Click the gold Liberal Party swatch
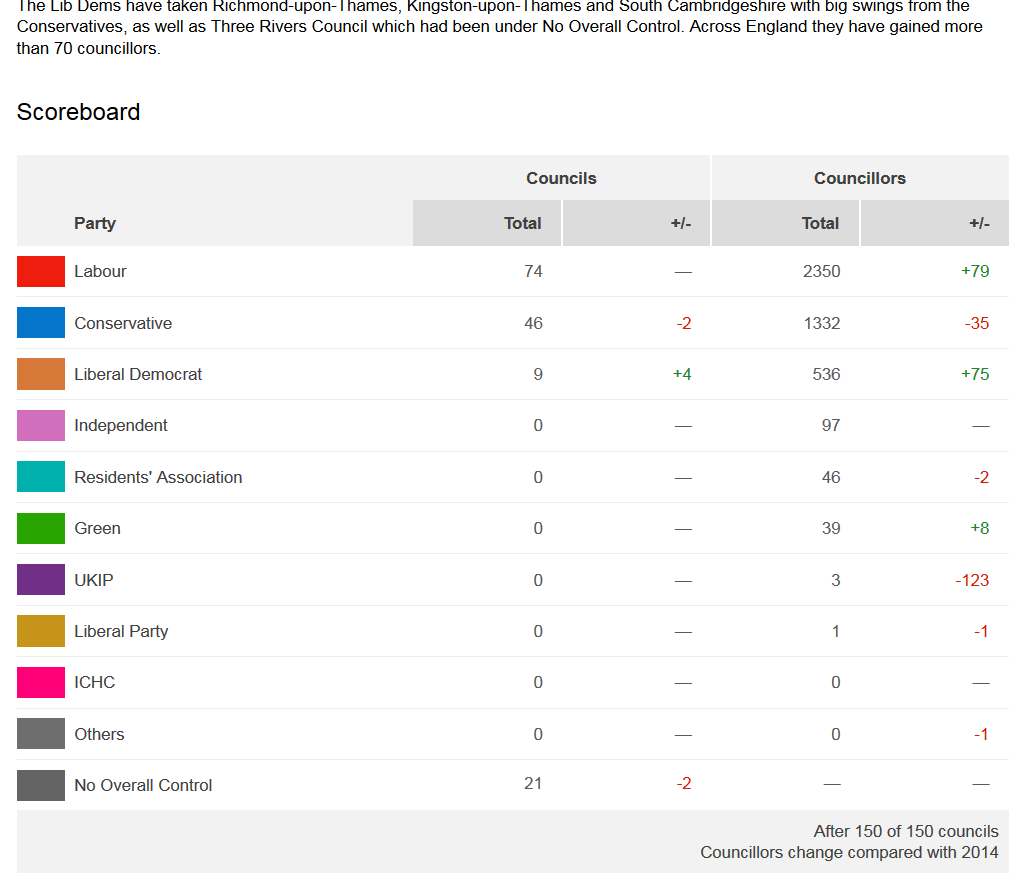 click(x=41, y=631)
